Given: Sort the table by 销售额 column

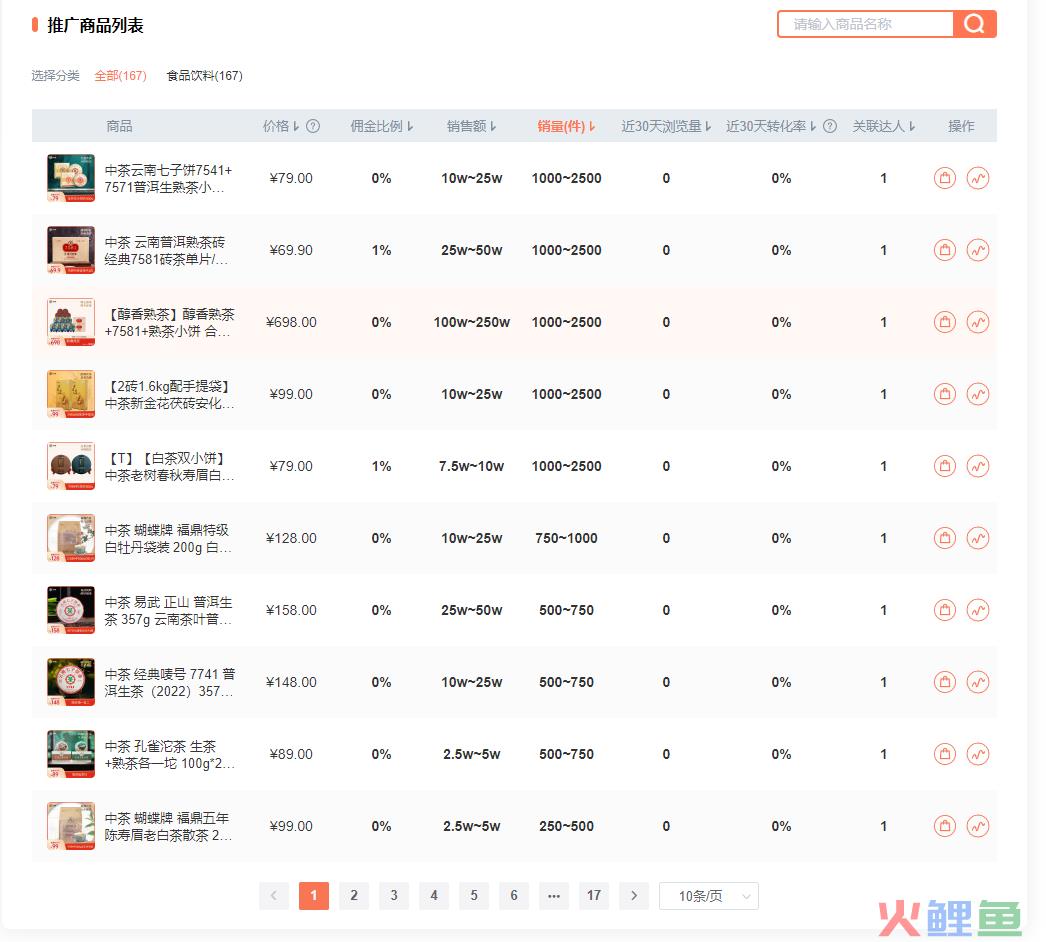Looking at the screenshot, I should click(471, 126).
